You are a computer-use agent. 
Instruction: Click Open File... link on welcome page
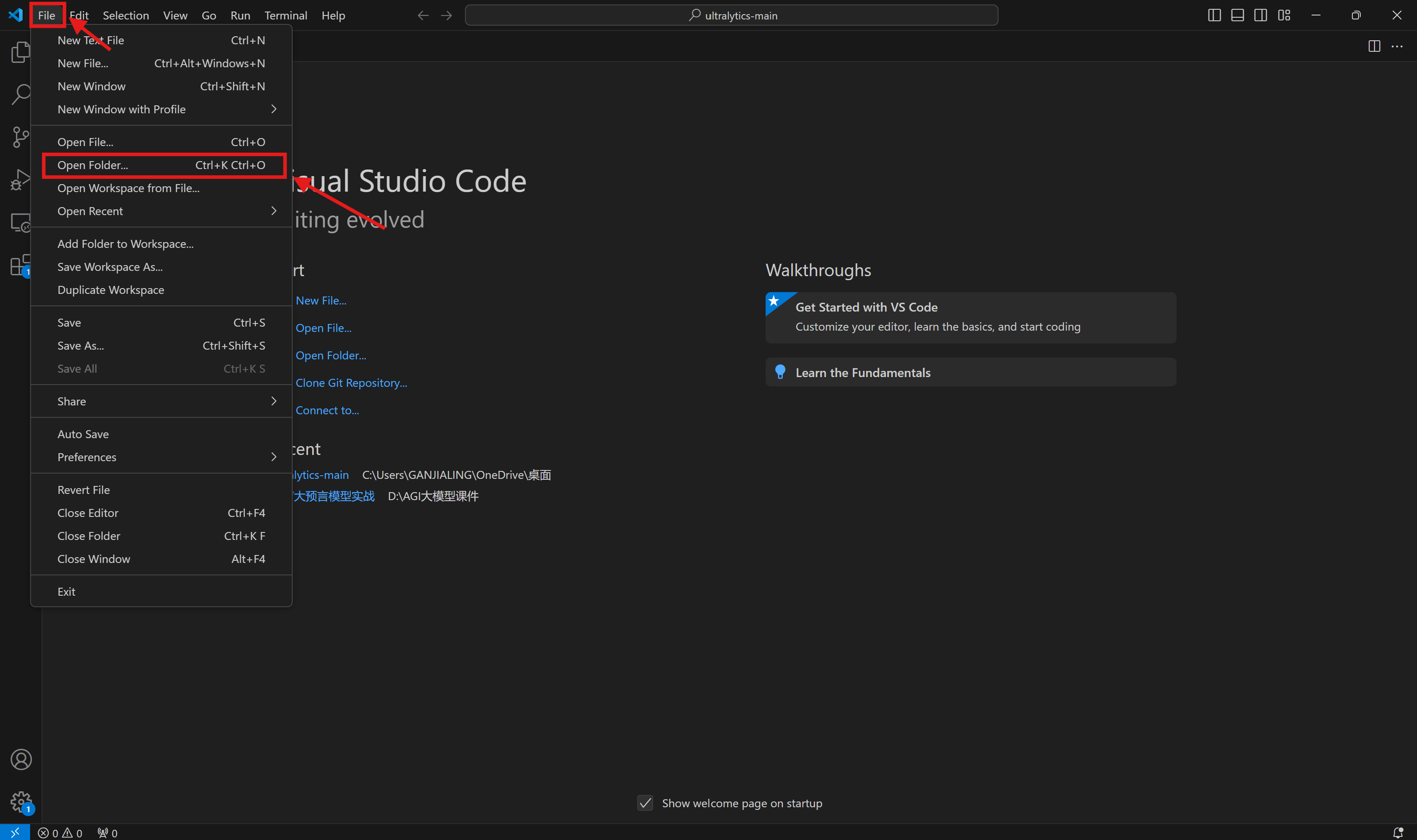(x=323, y=328)
